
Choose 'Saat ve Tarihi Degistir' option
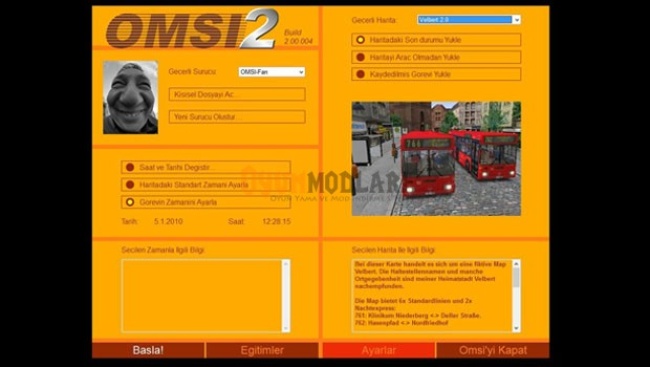pyautogui.click(x=206, y=167)
